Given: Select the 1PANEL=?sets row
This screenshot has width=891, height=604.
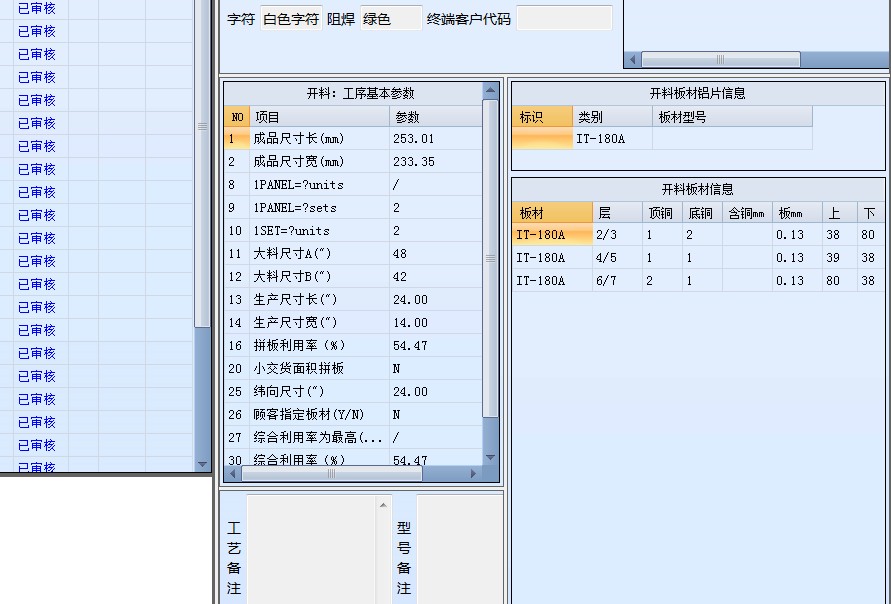Looking at the screenshot, I should click(353, 208).
